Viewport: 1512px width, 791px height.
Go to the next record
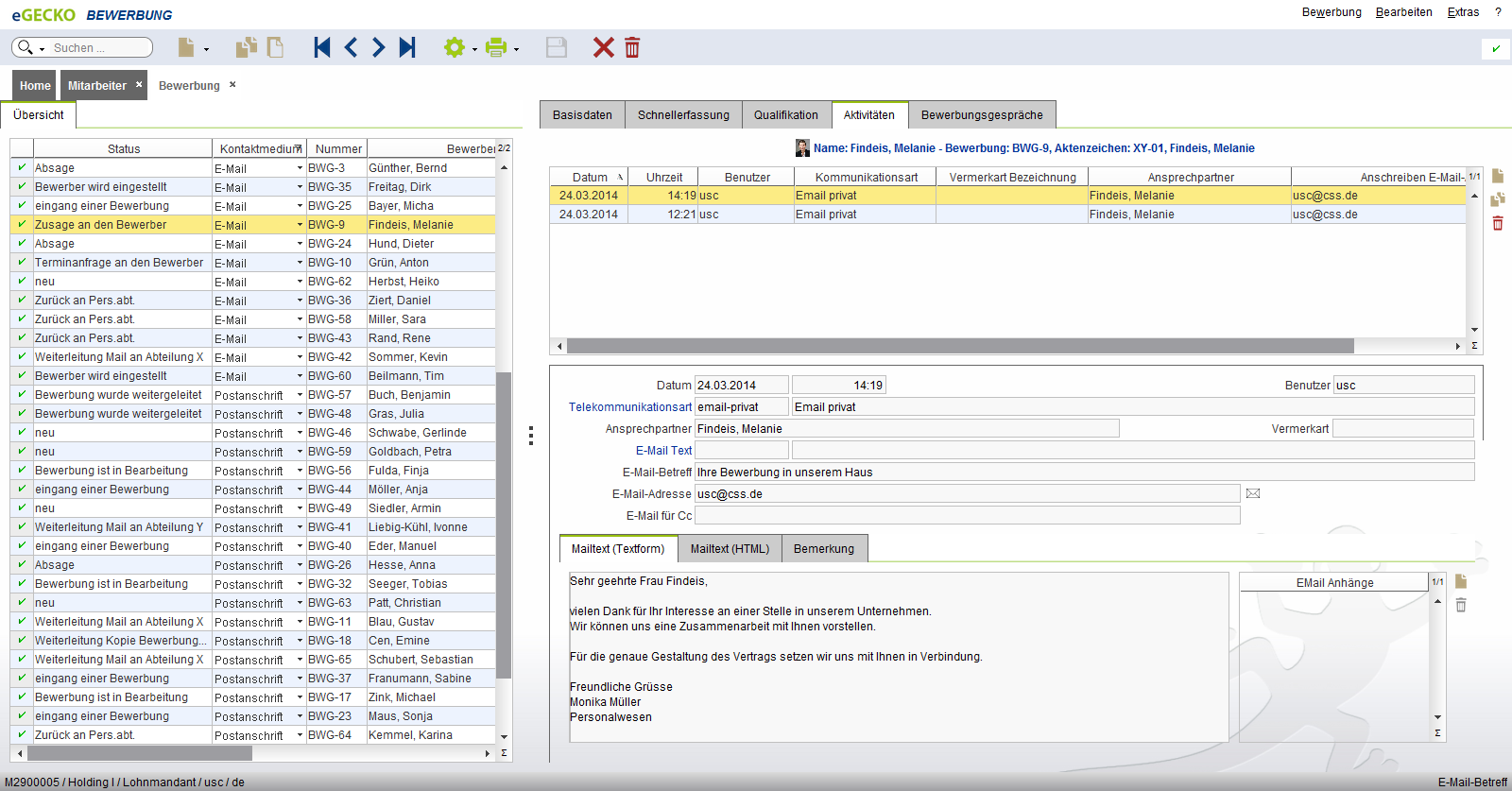pyautogui.click(x=378, y=47)
